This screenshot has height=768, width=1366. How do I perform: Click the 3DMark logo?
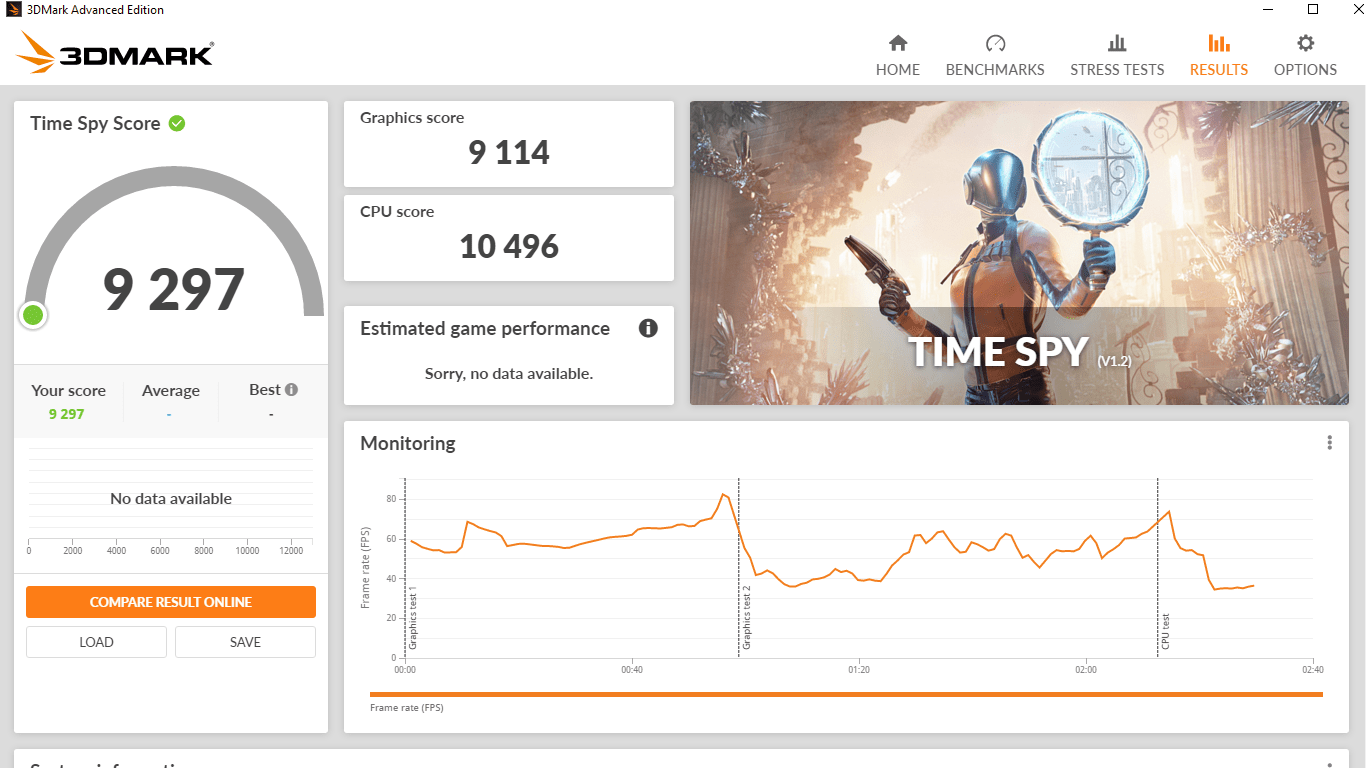pos(116,52)
